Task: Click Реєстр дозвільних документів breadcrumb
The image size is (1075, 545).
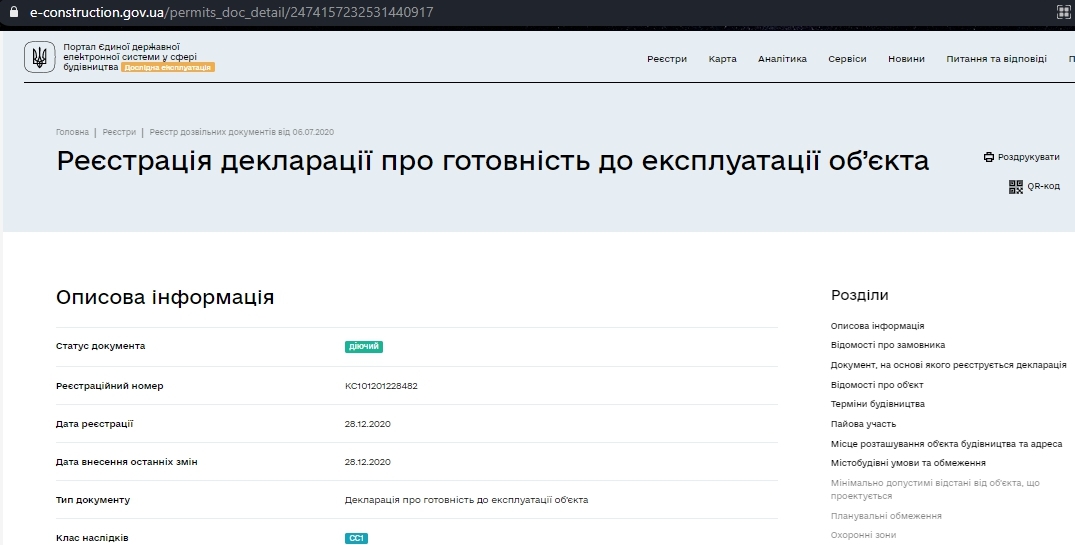Action: point(241,132)
